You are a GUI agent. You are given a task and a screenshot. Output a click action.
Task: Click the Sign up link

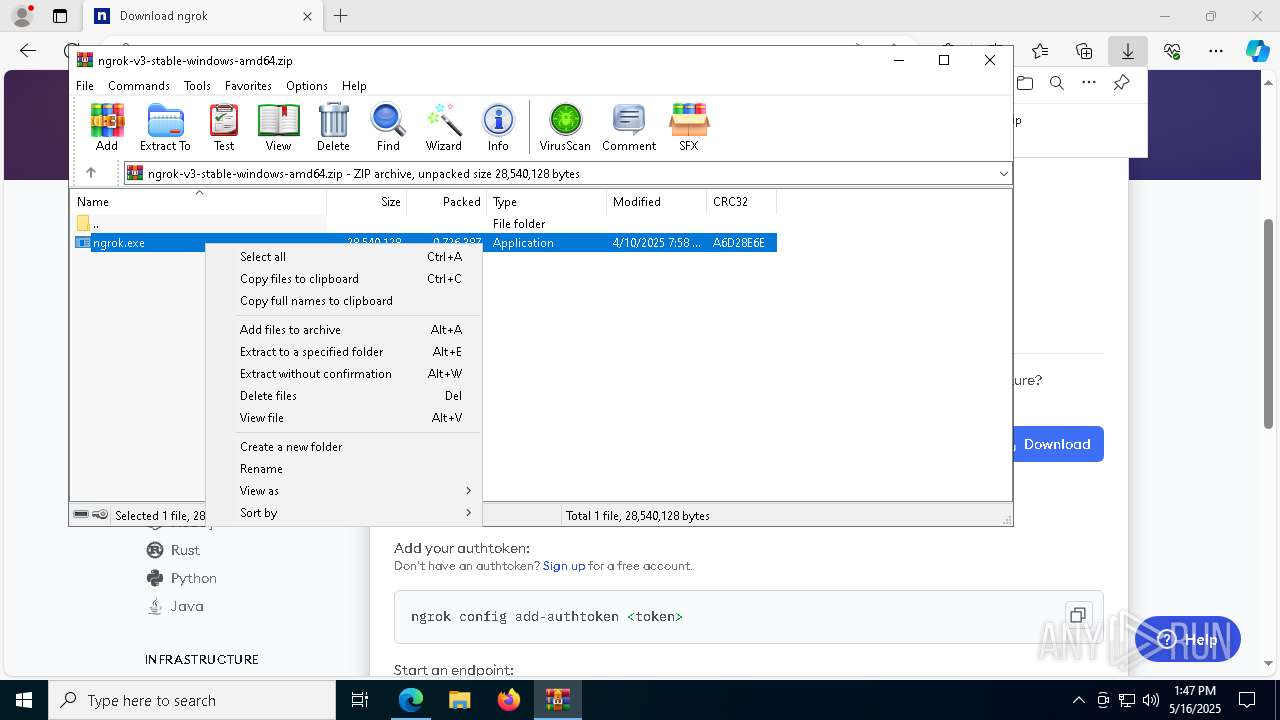tap(564, 566)
